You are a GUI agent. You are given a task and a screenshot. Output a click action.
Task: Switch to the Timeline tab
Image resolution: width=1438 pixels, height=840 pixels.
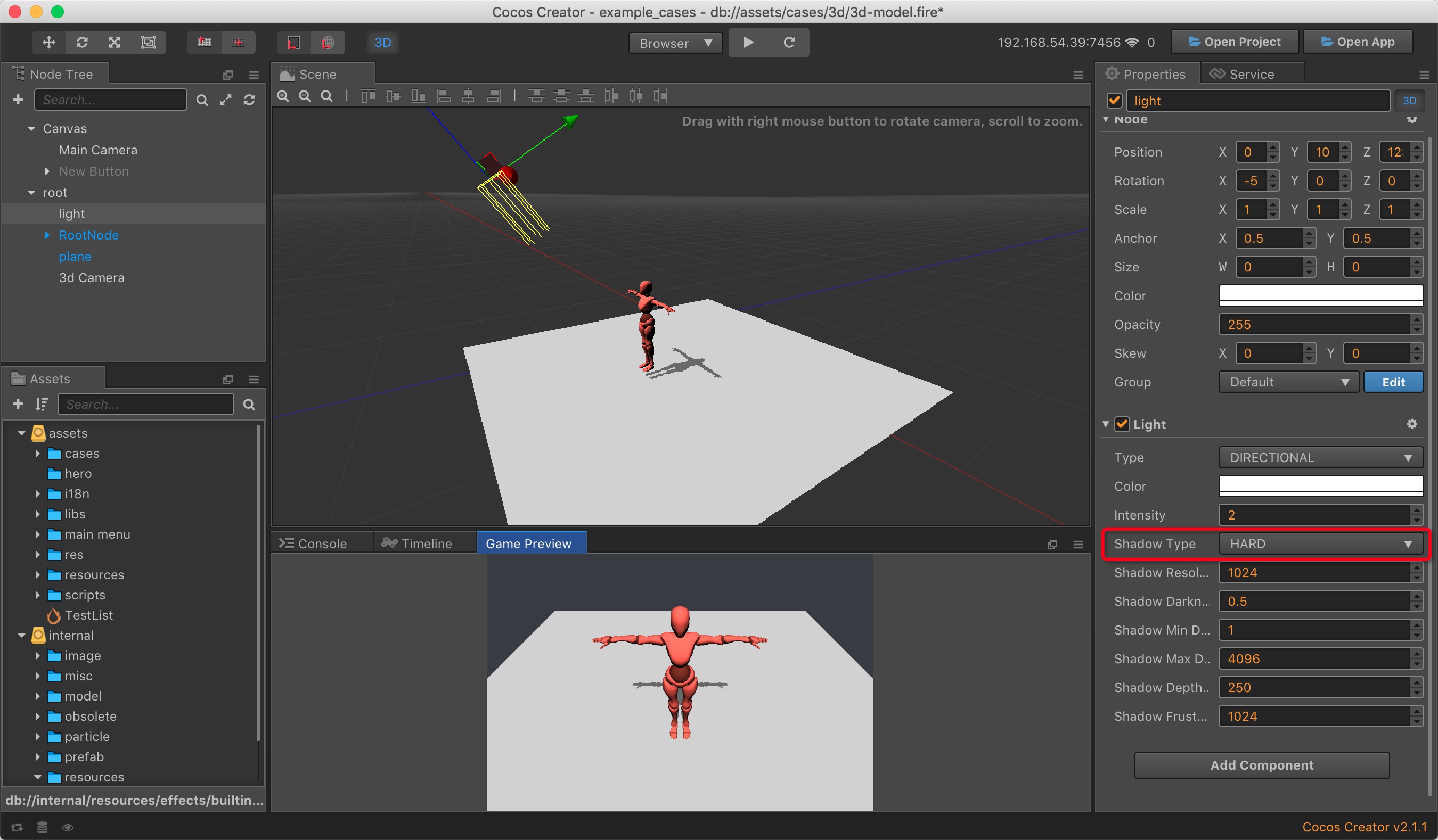[x=417, y=543]
